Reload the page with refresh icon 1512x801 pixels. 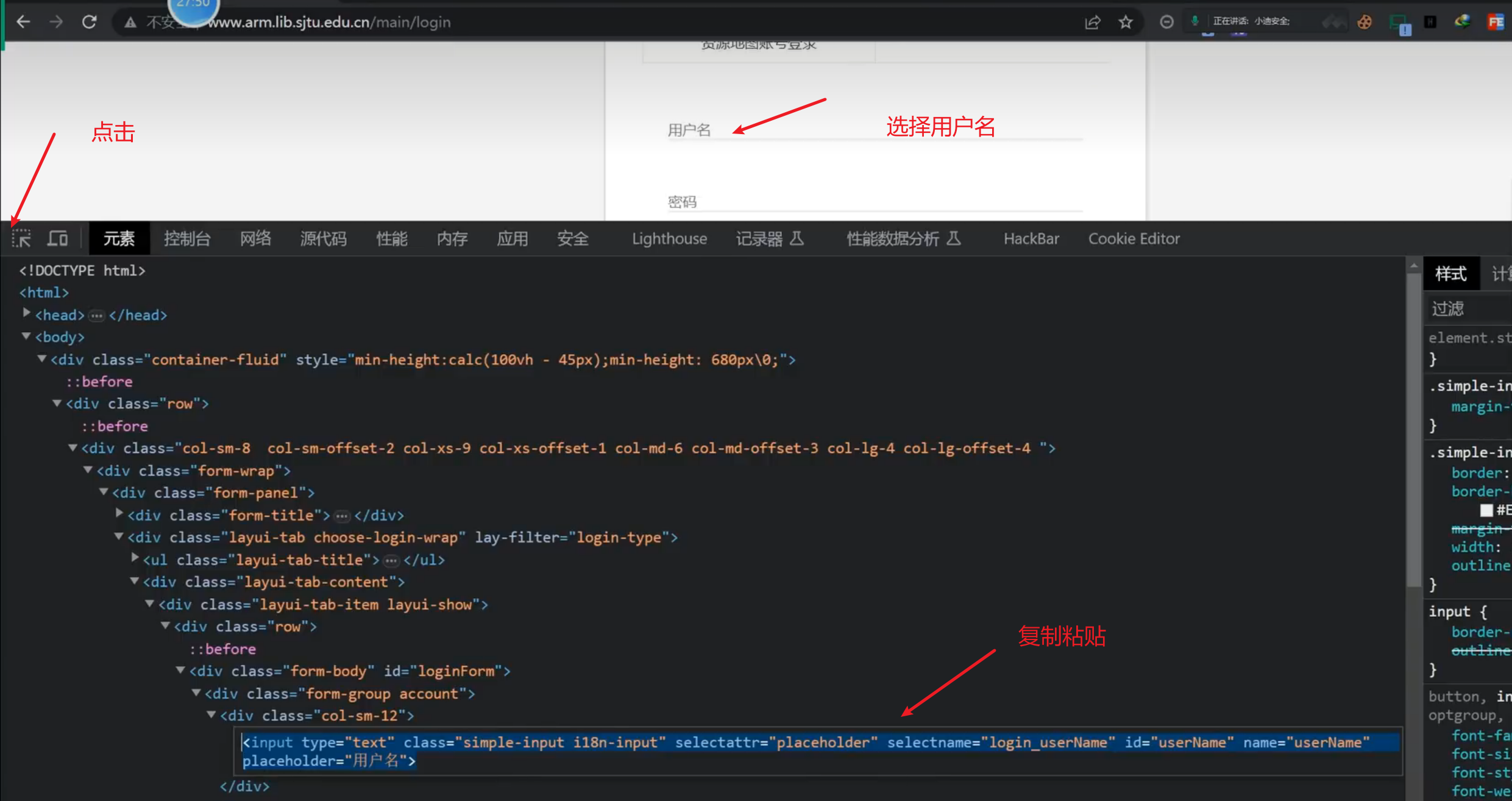point(90,22)
